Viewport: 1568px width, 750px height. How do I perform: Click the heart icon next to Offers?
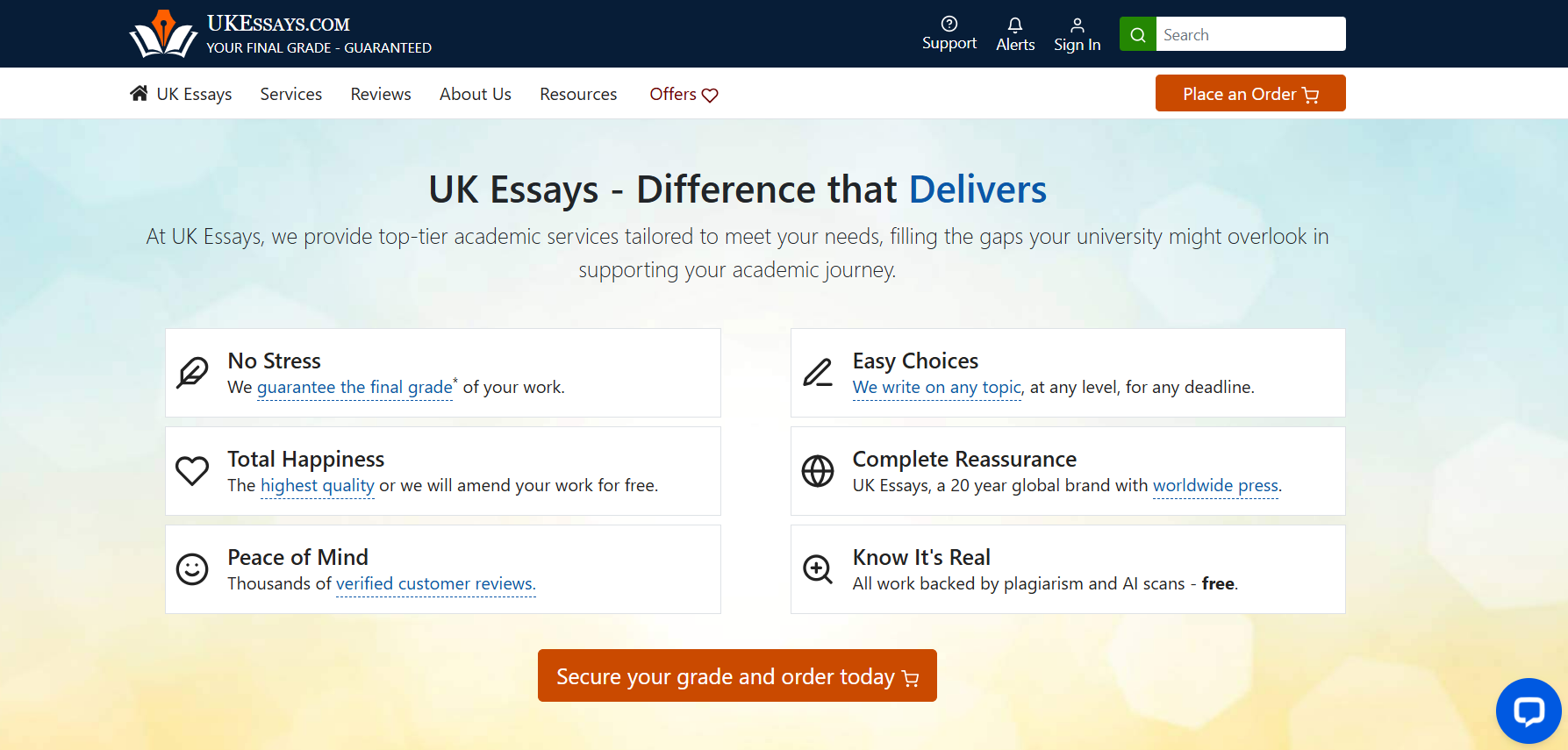710,95
